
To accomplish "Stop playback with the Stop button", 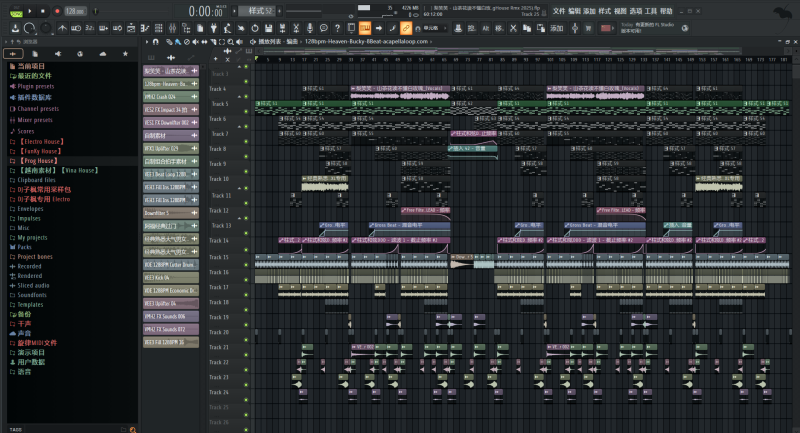I will [43, 11].
